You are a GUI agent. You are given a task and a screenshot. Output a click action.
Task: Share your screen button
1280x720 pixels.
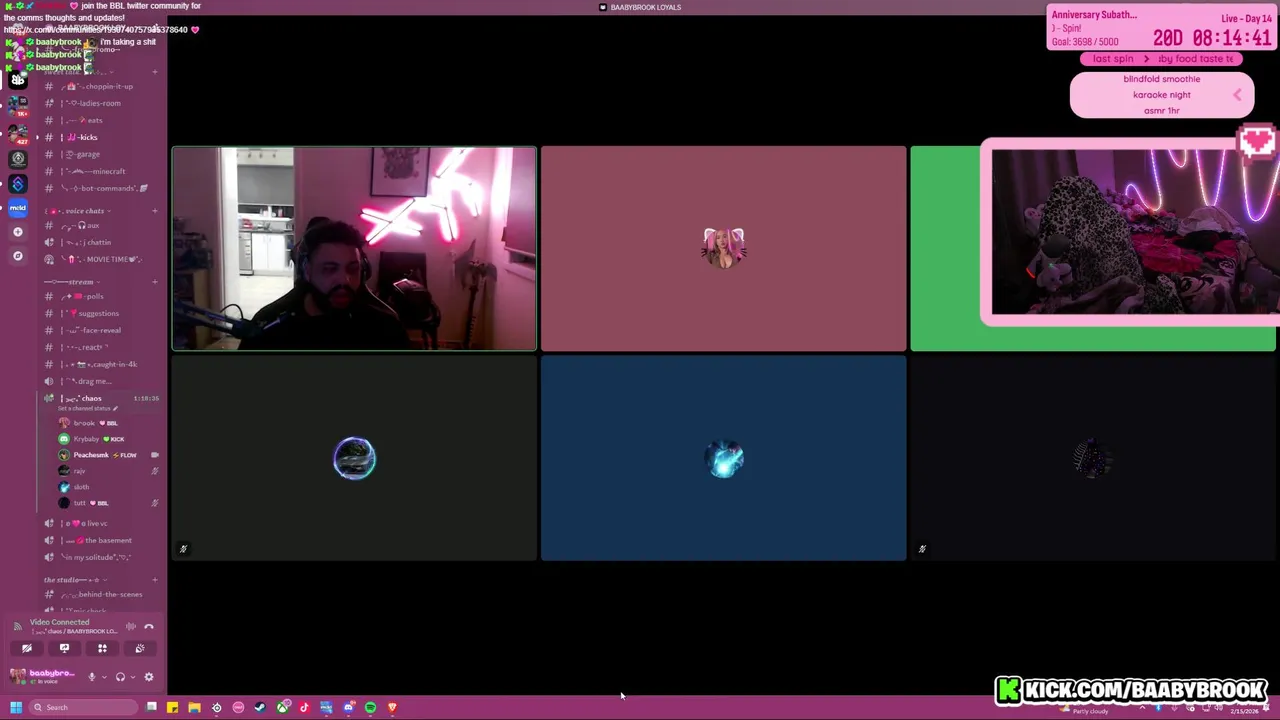pyautogui.click(x=64, y=648)
